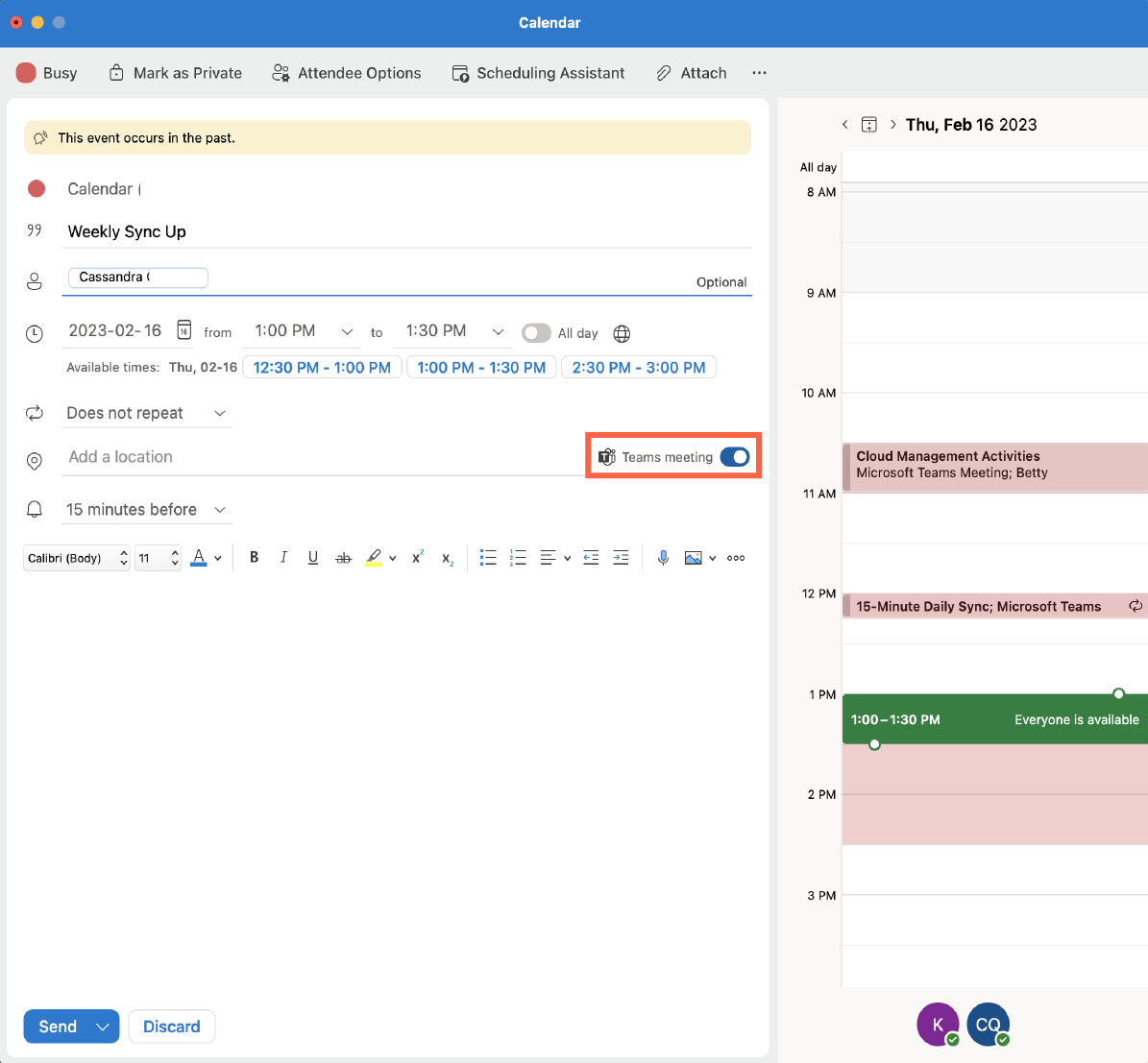The width and height of the screenshot is (1148, 1063).
Task: Open Scheduling Assistant
Action: point(538,73)
